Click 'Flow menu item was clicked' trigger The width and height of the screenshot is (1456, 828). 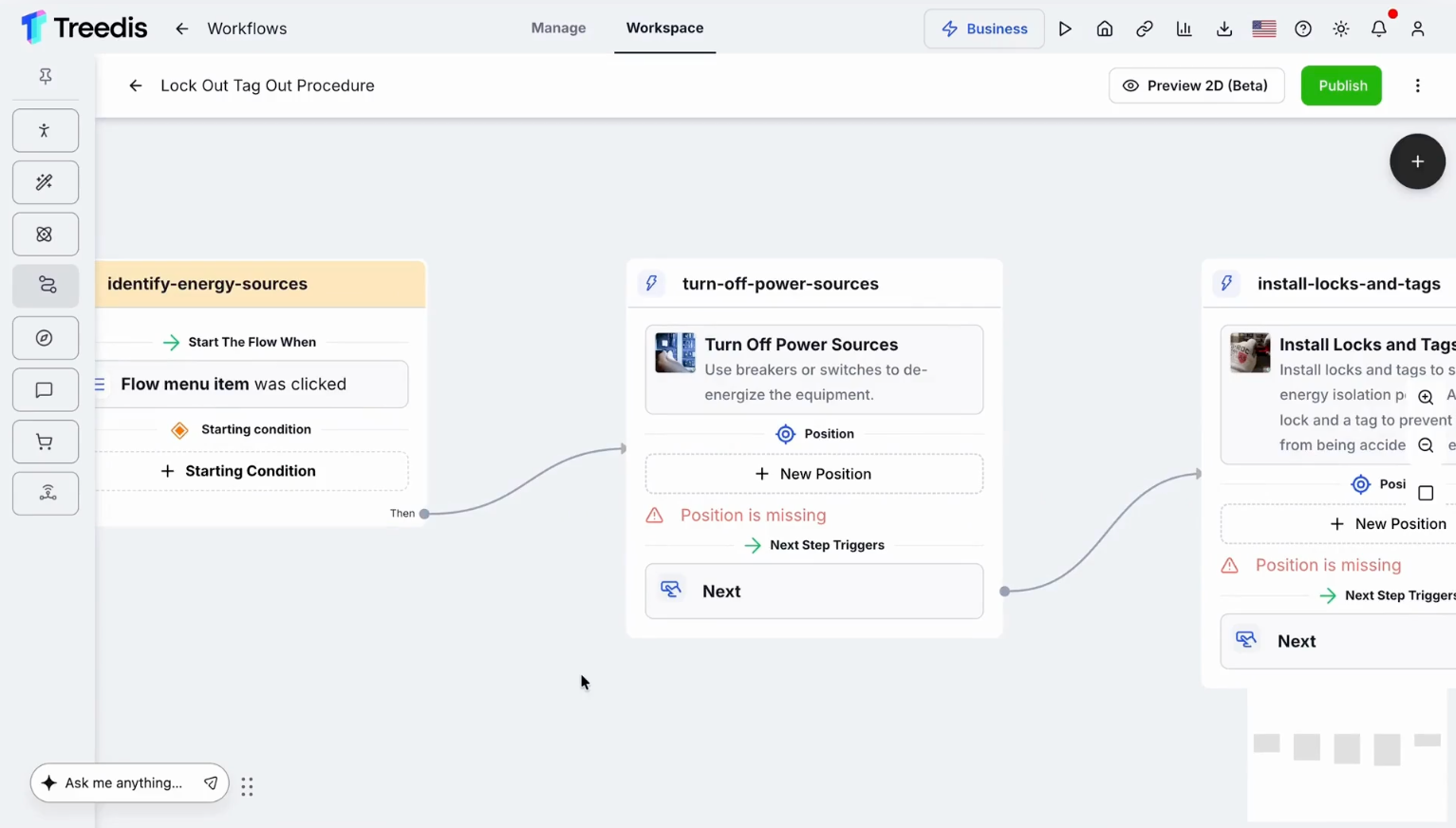(x=252, y=384)
